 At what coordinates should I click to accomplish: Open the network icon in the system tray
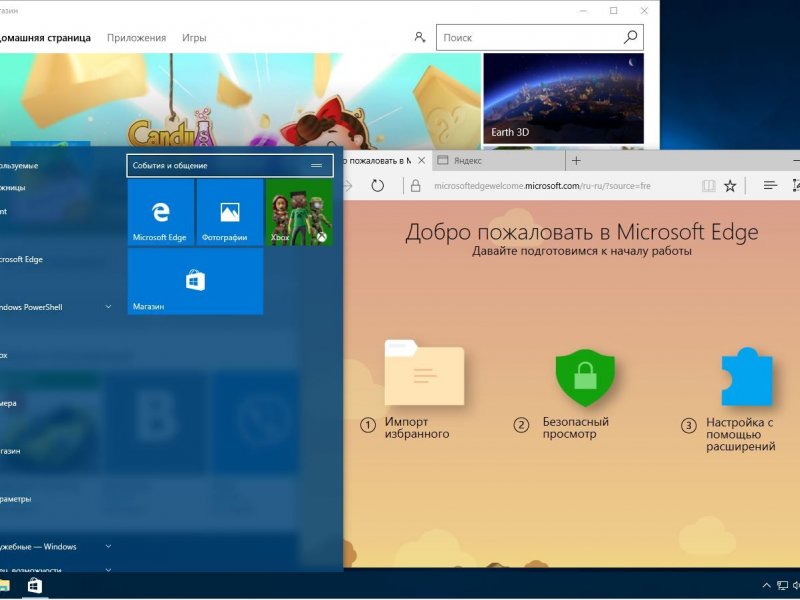(x=782, y=586)
